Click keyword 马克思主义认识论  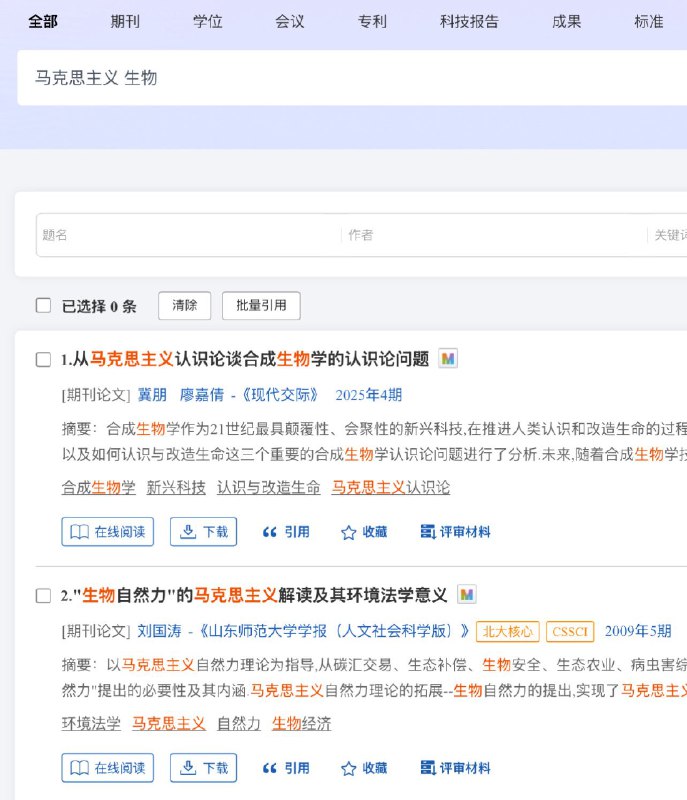(391, 488)
